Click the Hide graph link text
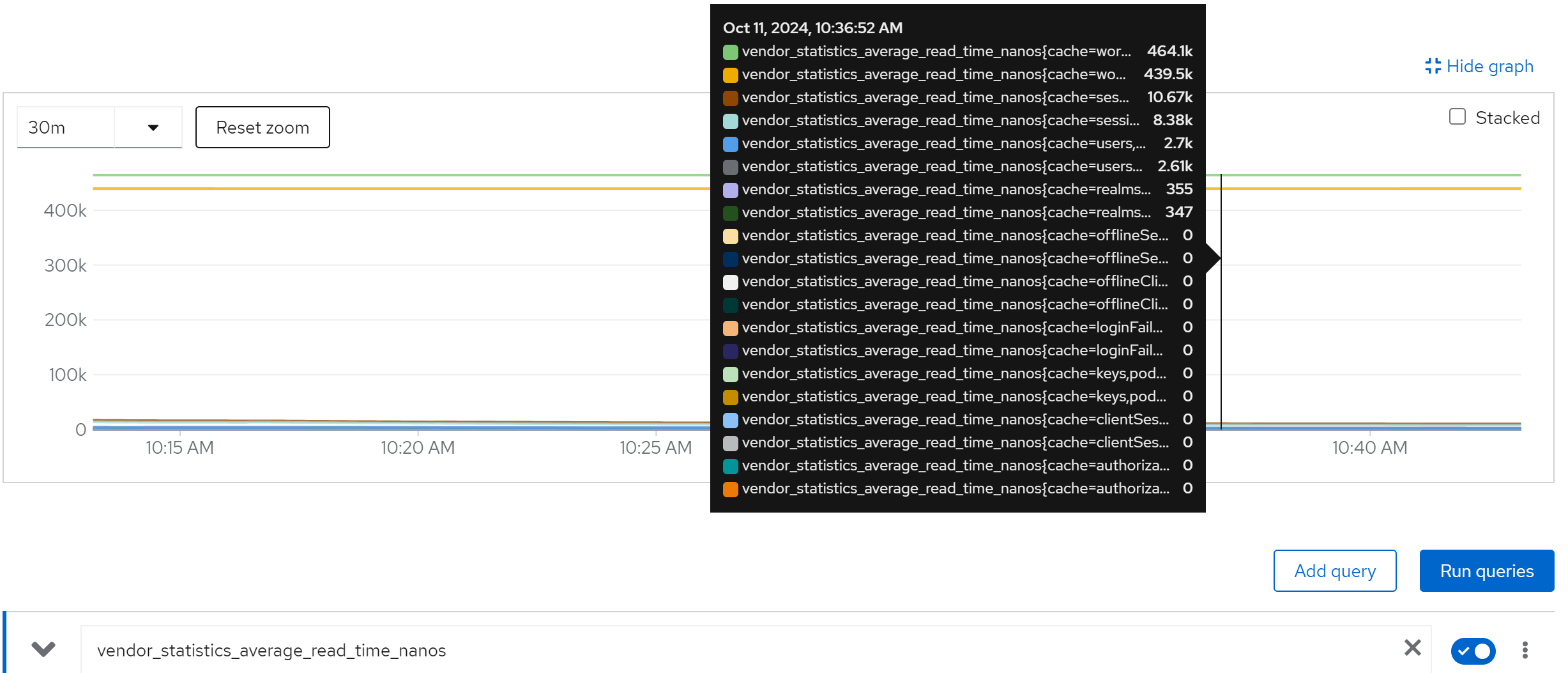Image resolution: width=1568 pixels, height=673 pixels. 1489,66
